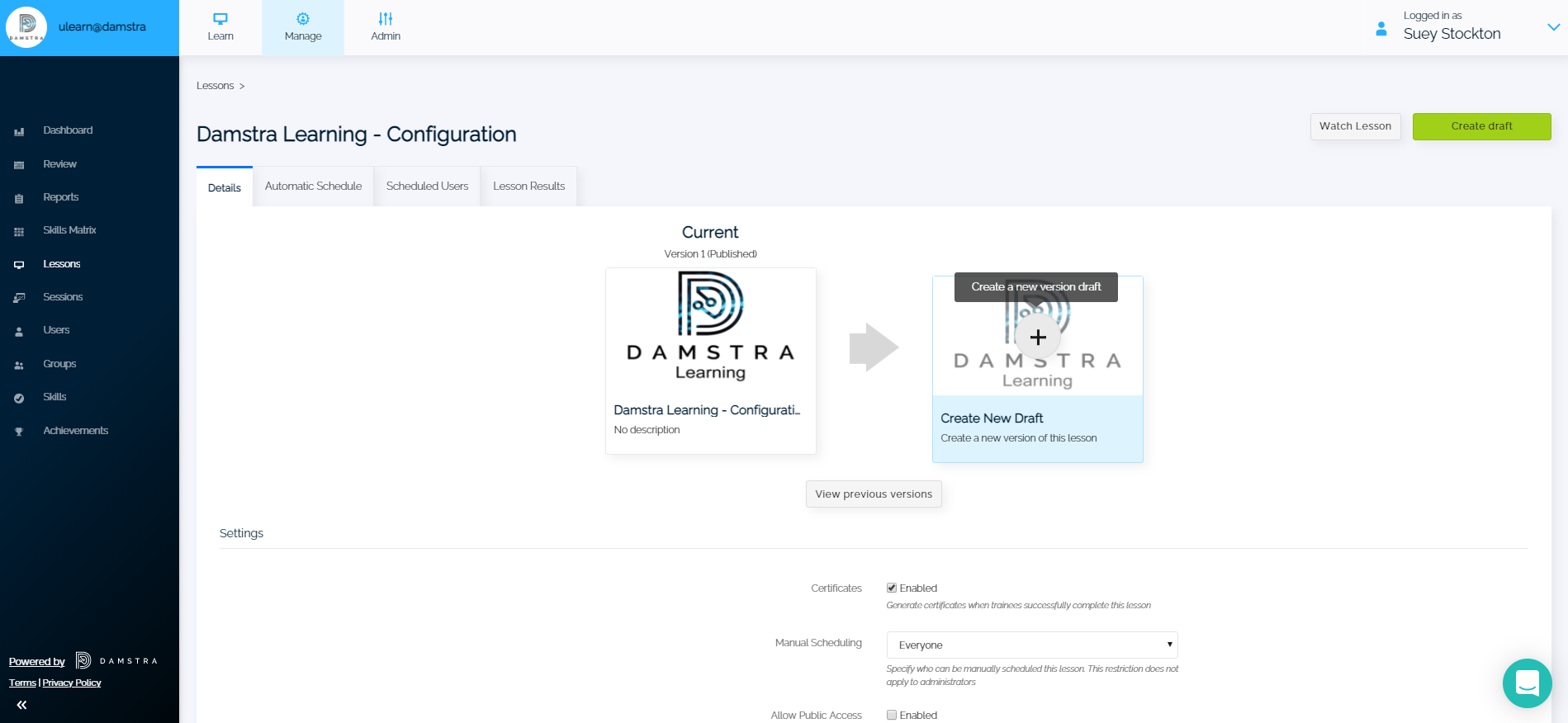Click the Skills Matrix grid icon
The image size is (1568, 723).
(x=19, y=231)
